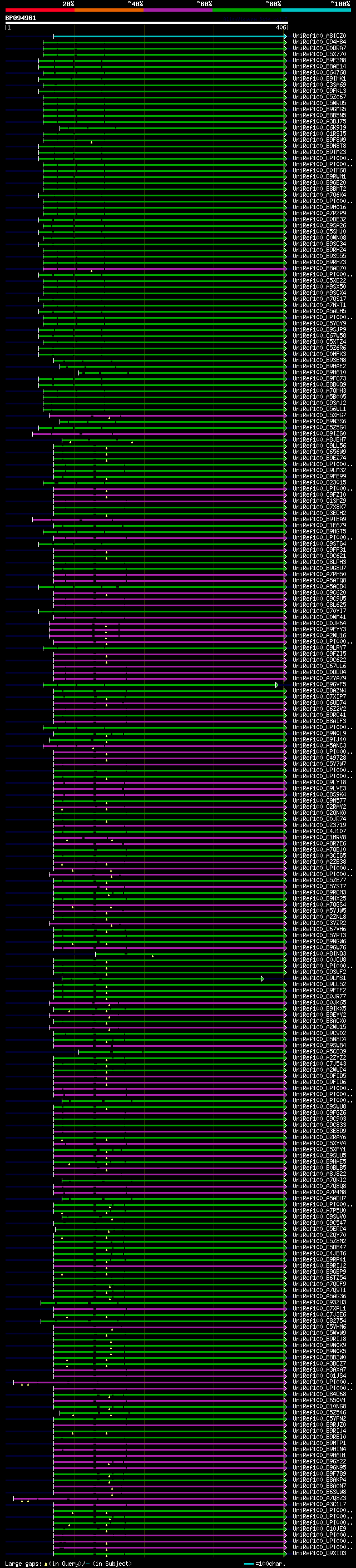The height and width of the screenshot is (1568, 356).
Task: Select hit label UniRef100_B9H610
Action: pos(319,373)
